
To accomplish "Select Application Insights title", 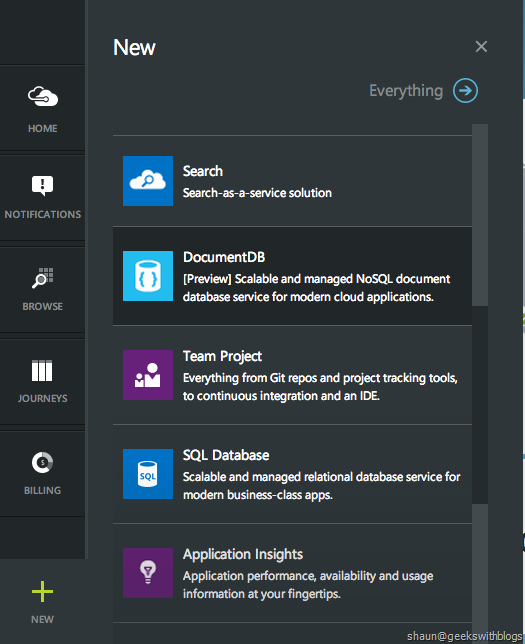I will coord(243,554).
